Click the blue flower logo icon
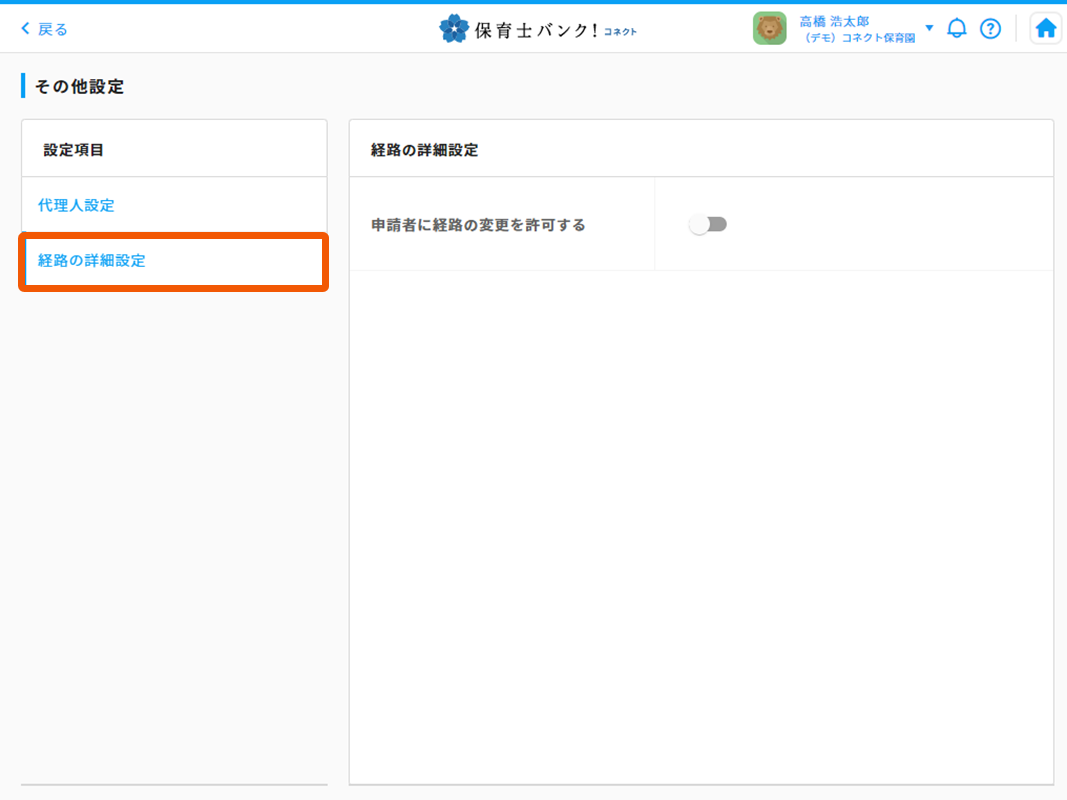This screenshot has width=1067, height=800. pos(454,29)
